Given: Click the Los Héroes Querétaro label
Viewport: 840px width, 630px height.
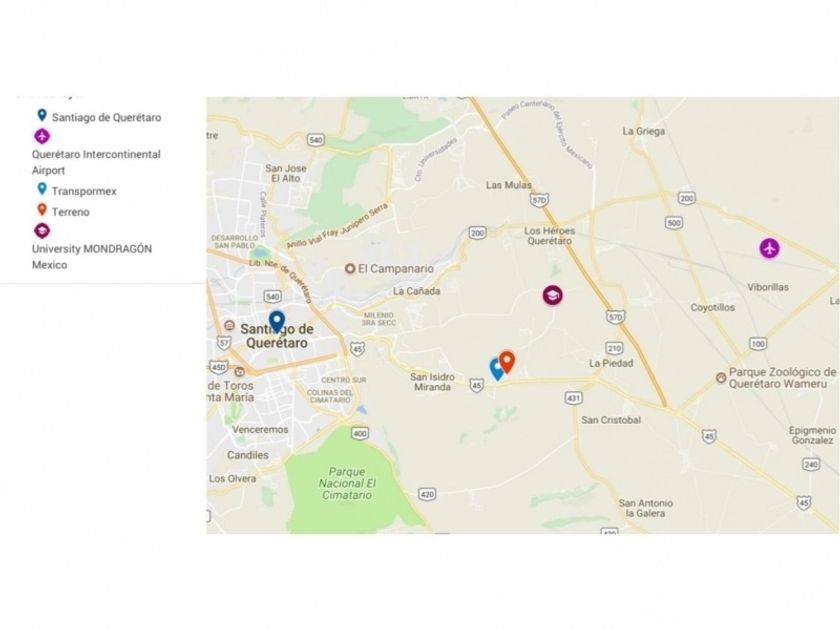Looking at the screenshot, I should (550, 236).
